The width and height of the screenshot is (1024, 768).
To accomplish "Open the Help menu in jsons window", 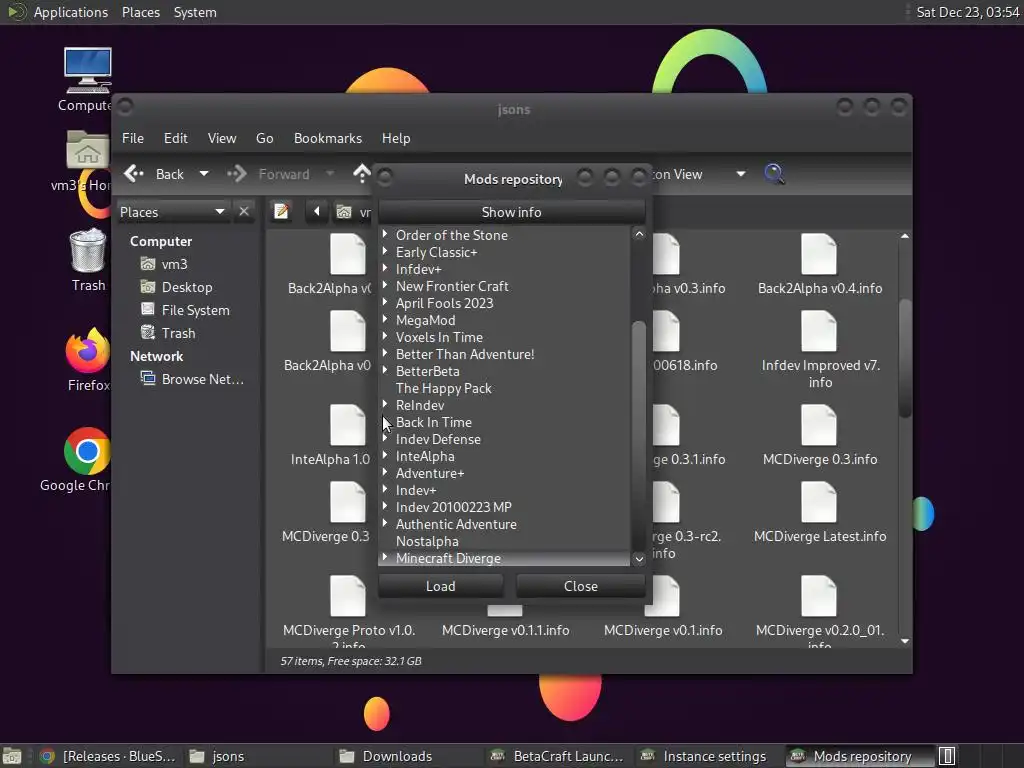I will click(x=396, y=138).
